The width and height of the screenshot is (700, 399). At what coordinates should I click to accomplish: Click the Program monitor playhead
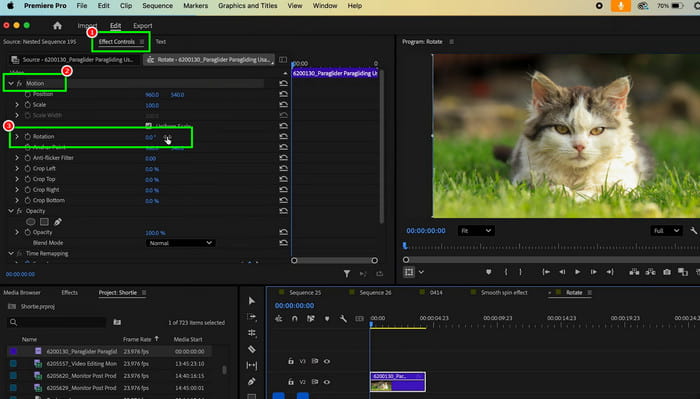pos(405,246)
